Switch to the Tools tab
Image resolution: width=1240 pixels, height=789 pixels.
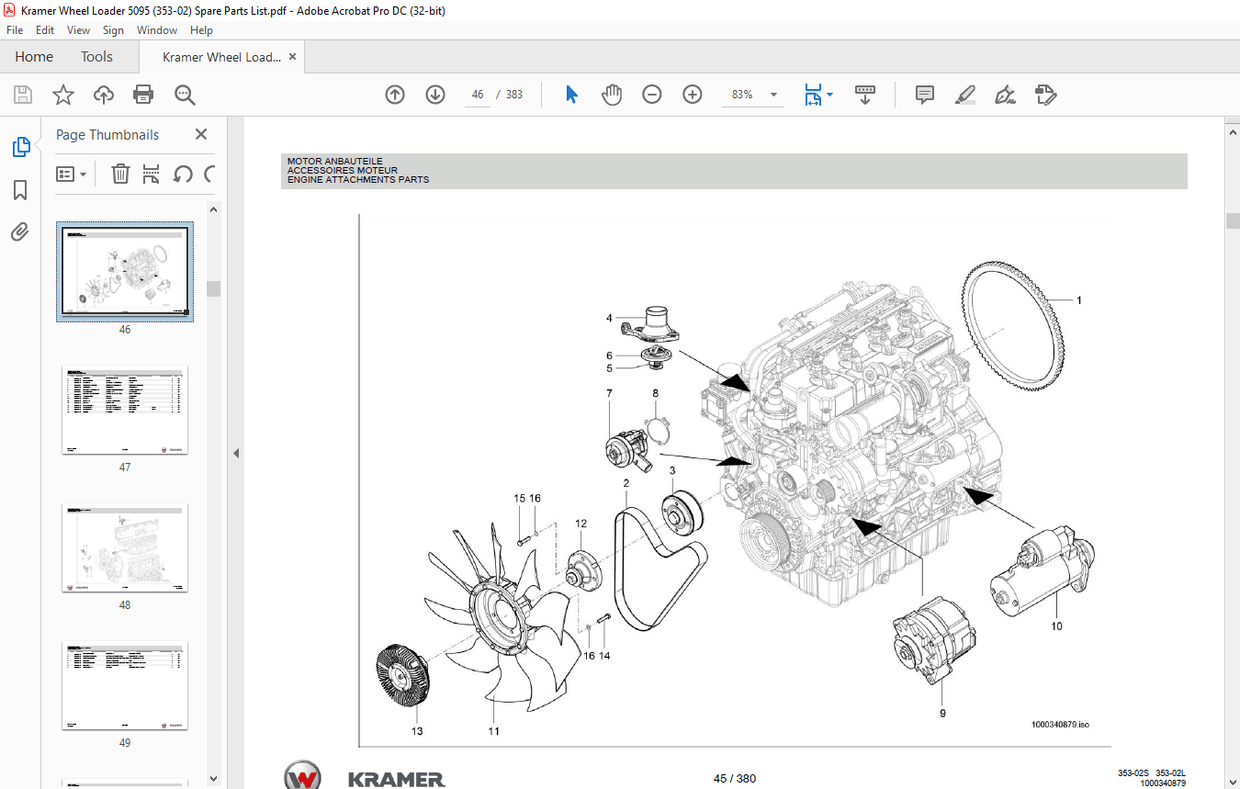[96, 57]
